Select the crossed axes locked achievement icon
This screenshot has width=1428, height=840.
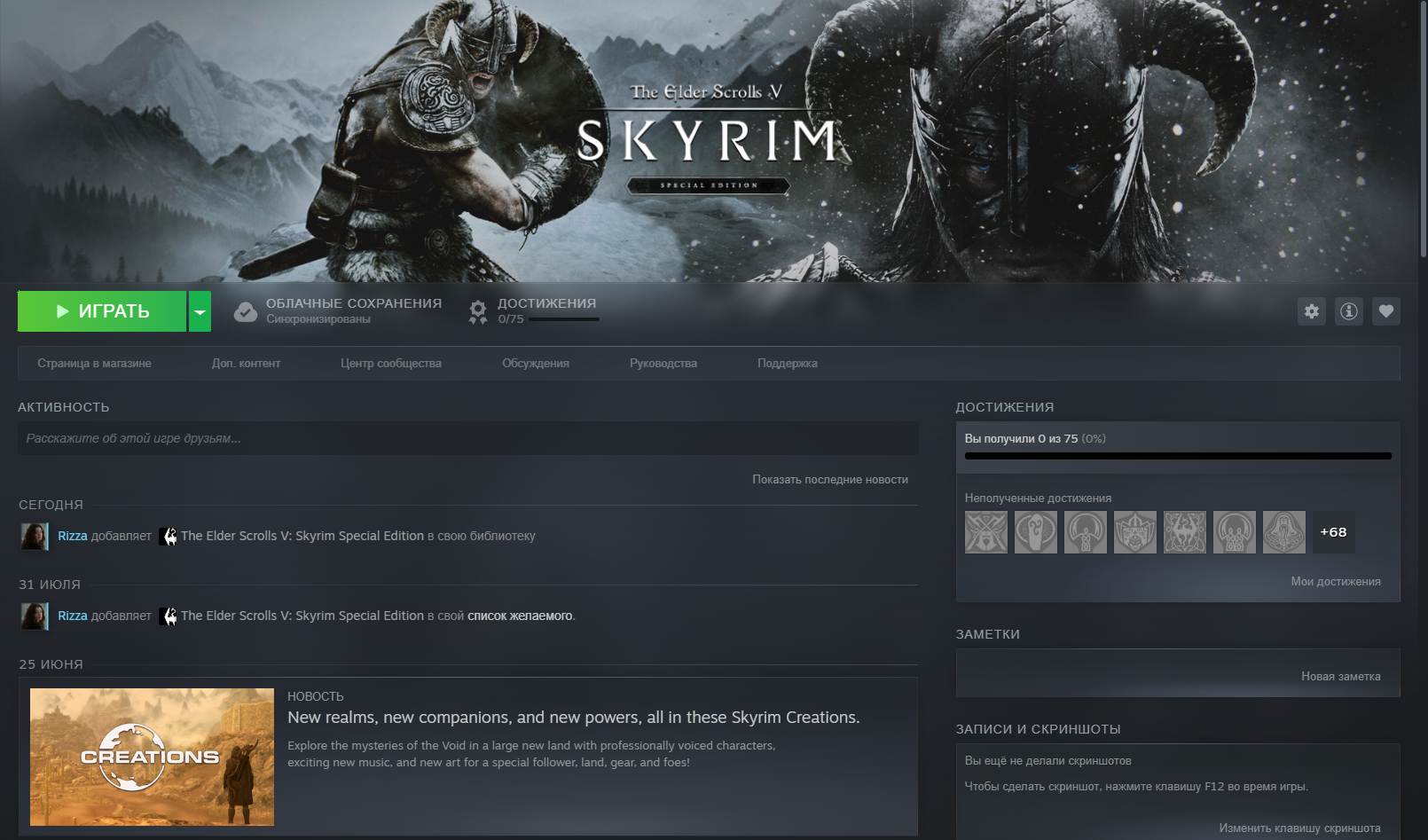coord(986,532)
